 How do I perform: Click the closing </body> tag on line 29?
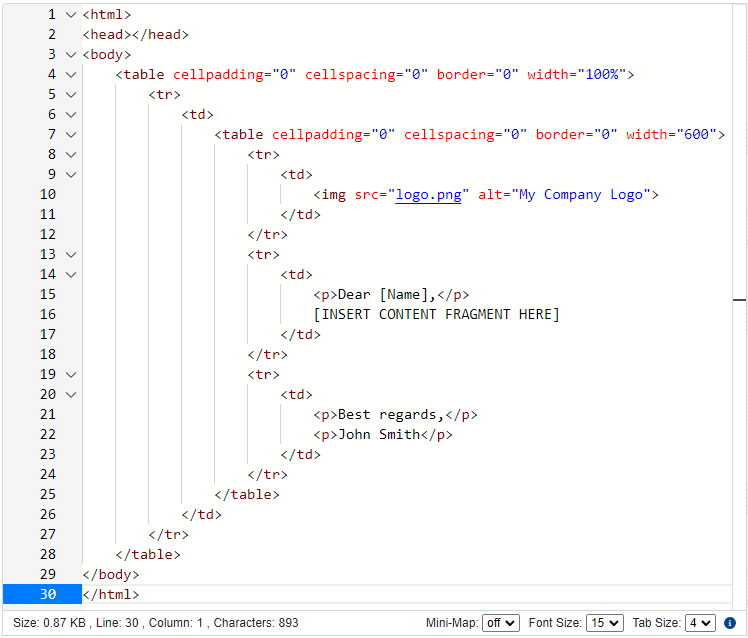pyautogui.click(x=111, y=575)
